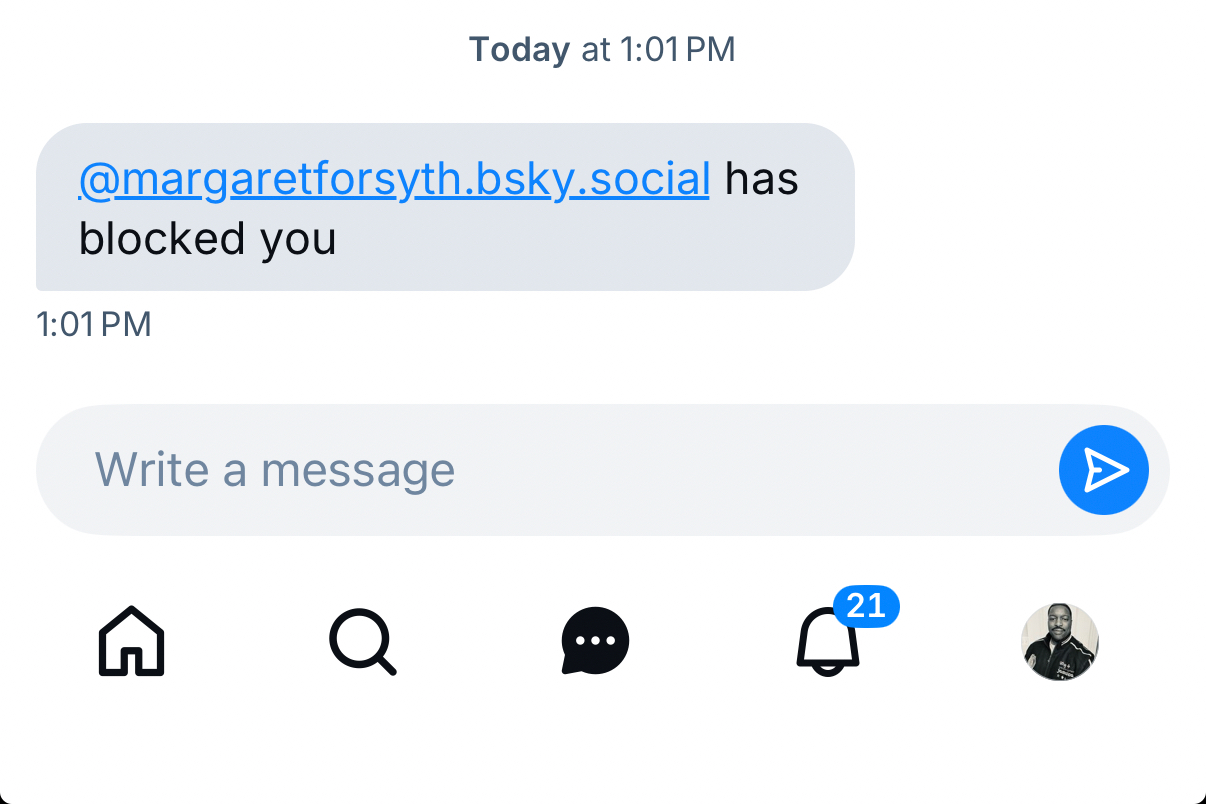Click the white paper-plane arrow glyph

pos(1105,470)
